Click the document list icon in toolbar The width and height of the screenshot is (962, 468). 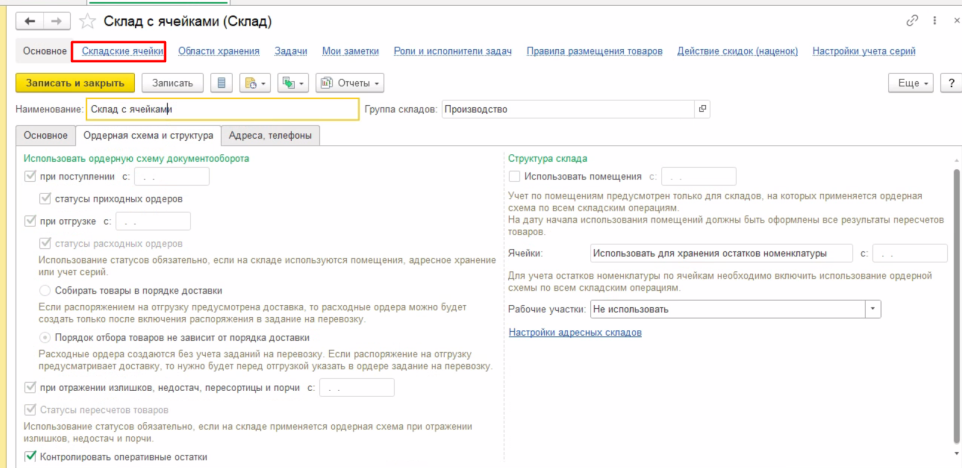point(221,83)
